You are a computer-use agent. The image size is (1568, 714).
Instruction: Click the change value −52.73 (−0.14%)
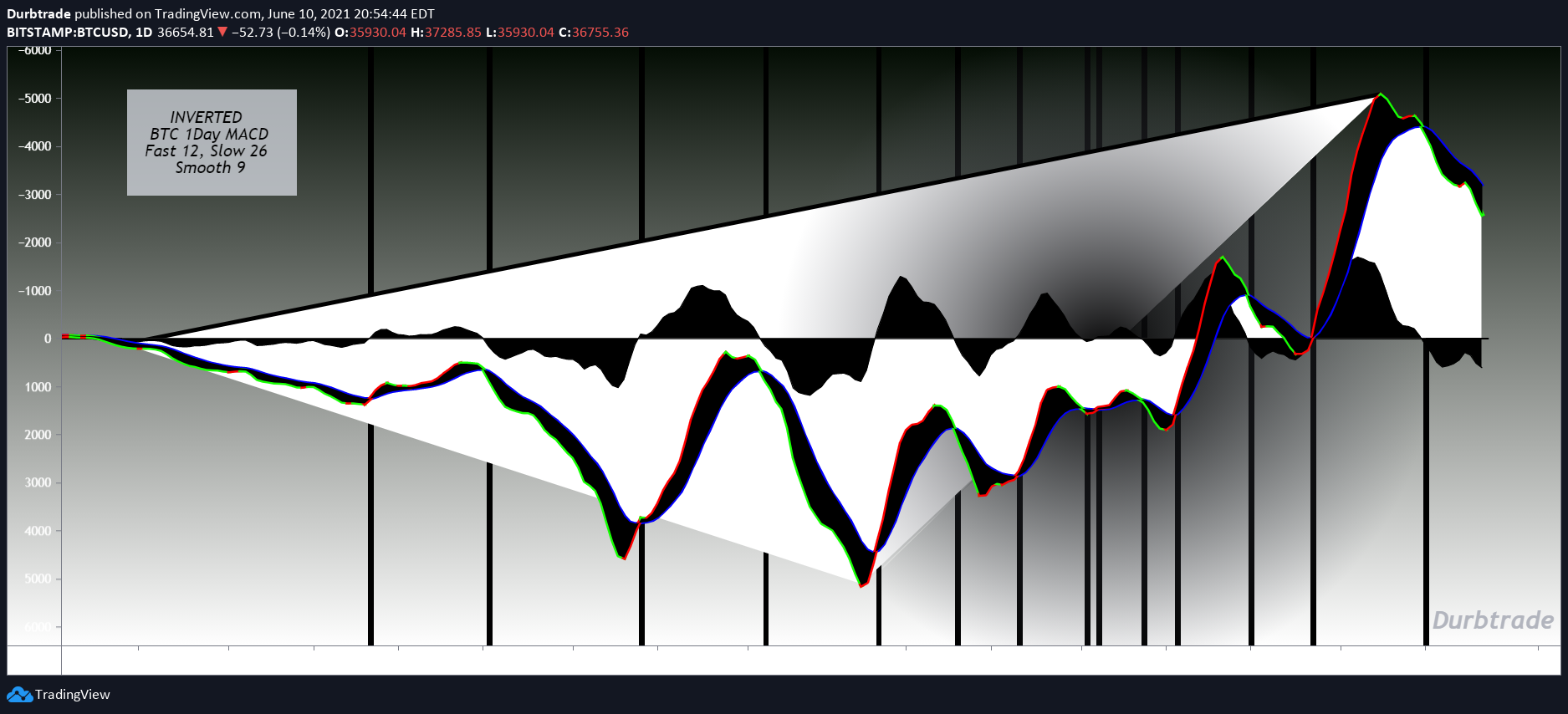[281, 32]
